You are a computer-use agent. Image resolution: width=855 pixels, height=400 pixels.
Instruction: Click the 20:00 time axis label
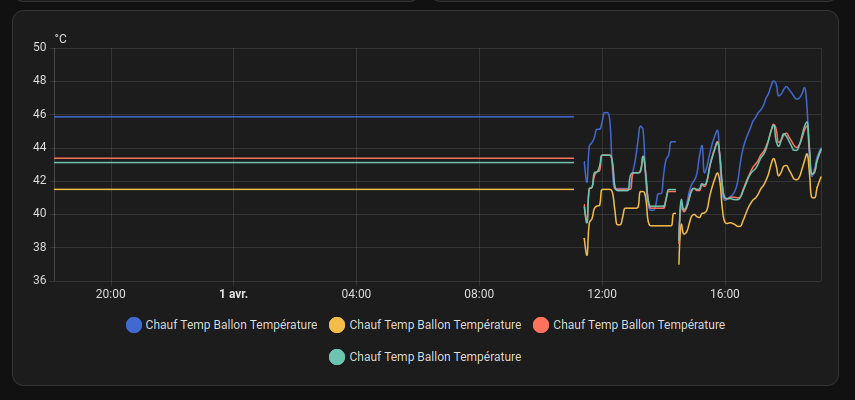pos(110,294)
